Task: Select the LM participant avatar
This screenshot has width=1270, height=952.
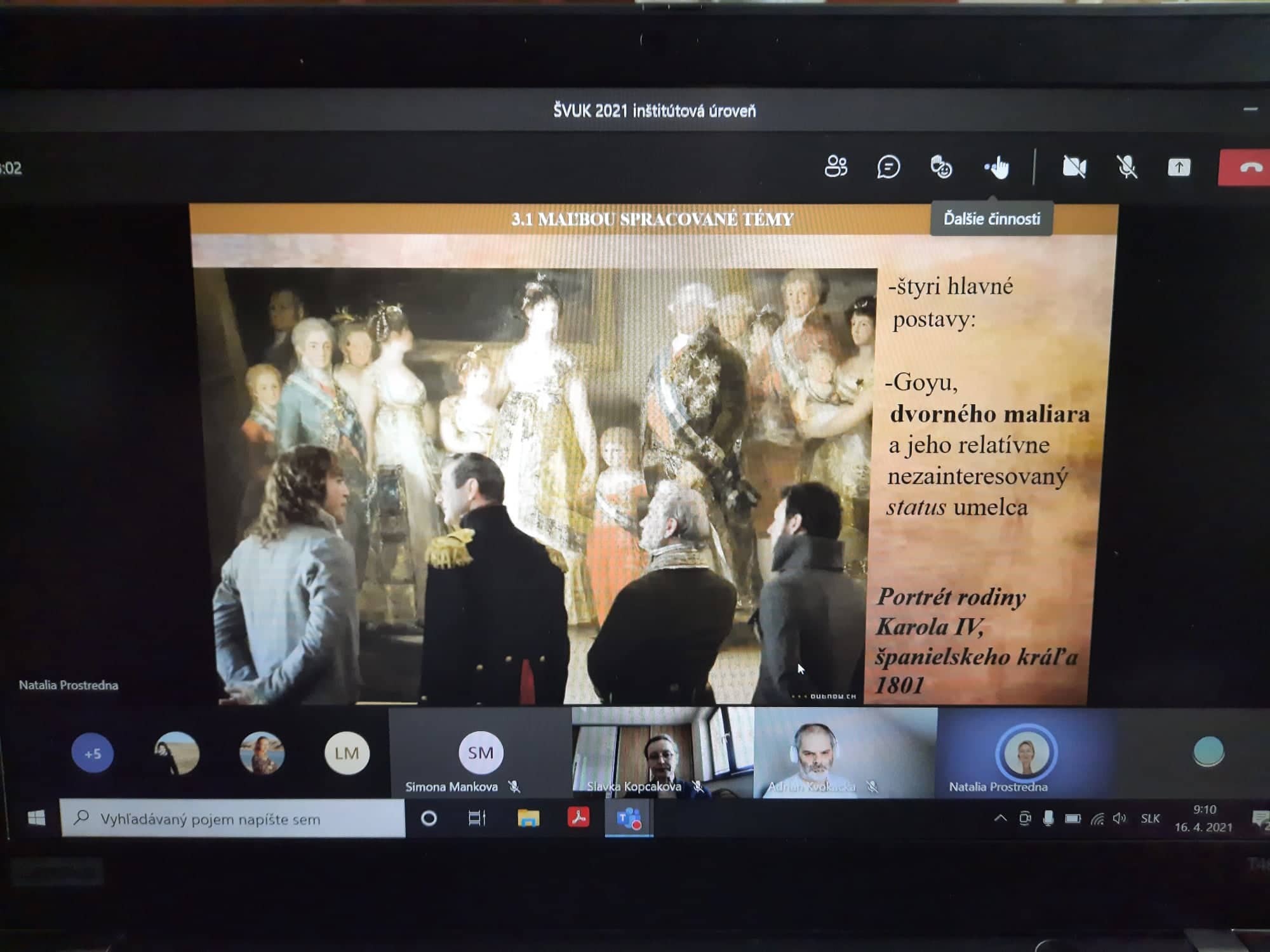Action: (347, 753)
